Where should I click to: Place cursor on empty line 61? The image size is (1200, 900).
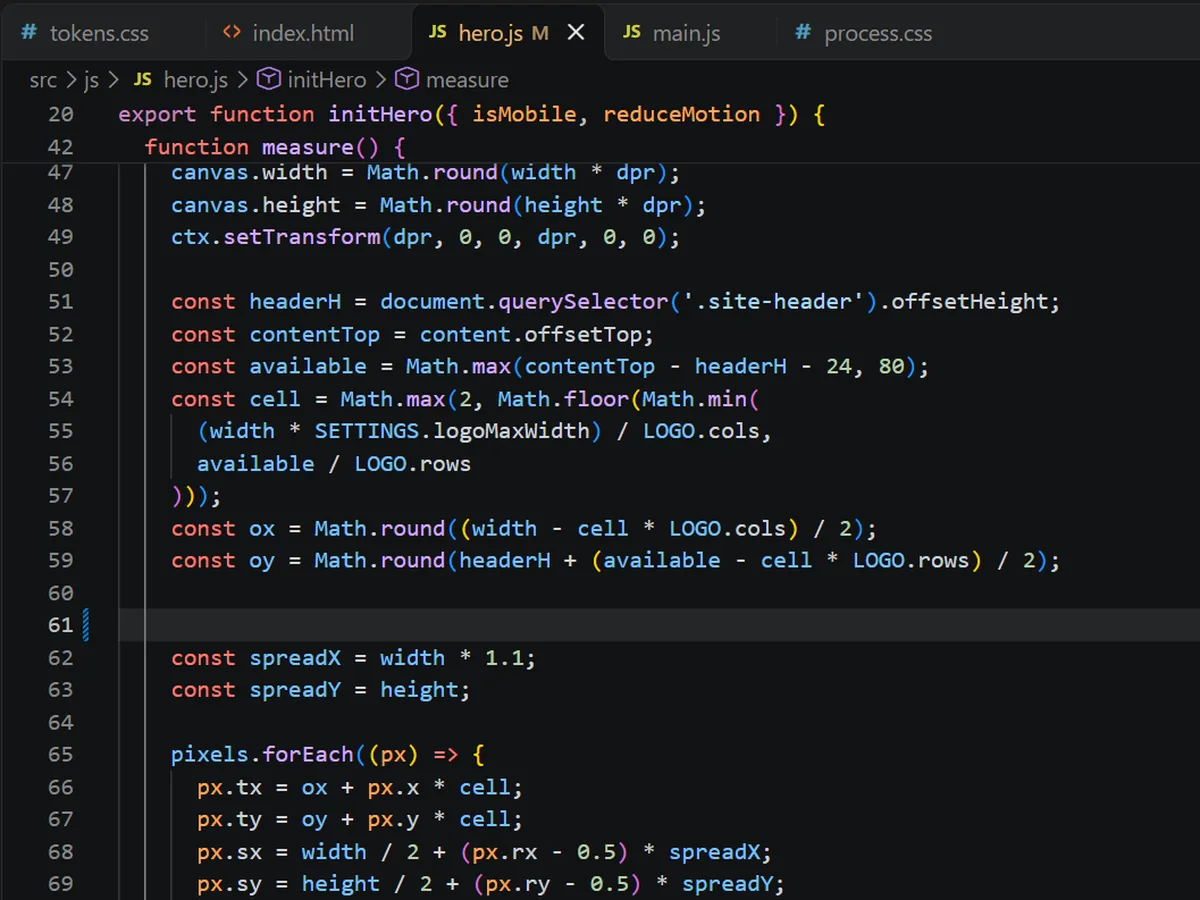coord(658,625)
